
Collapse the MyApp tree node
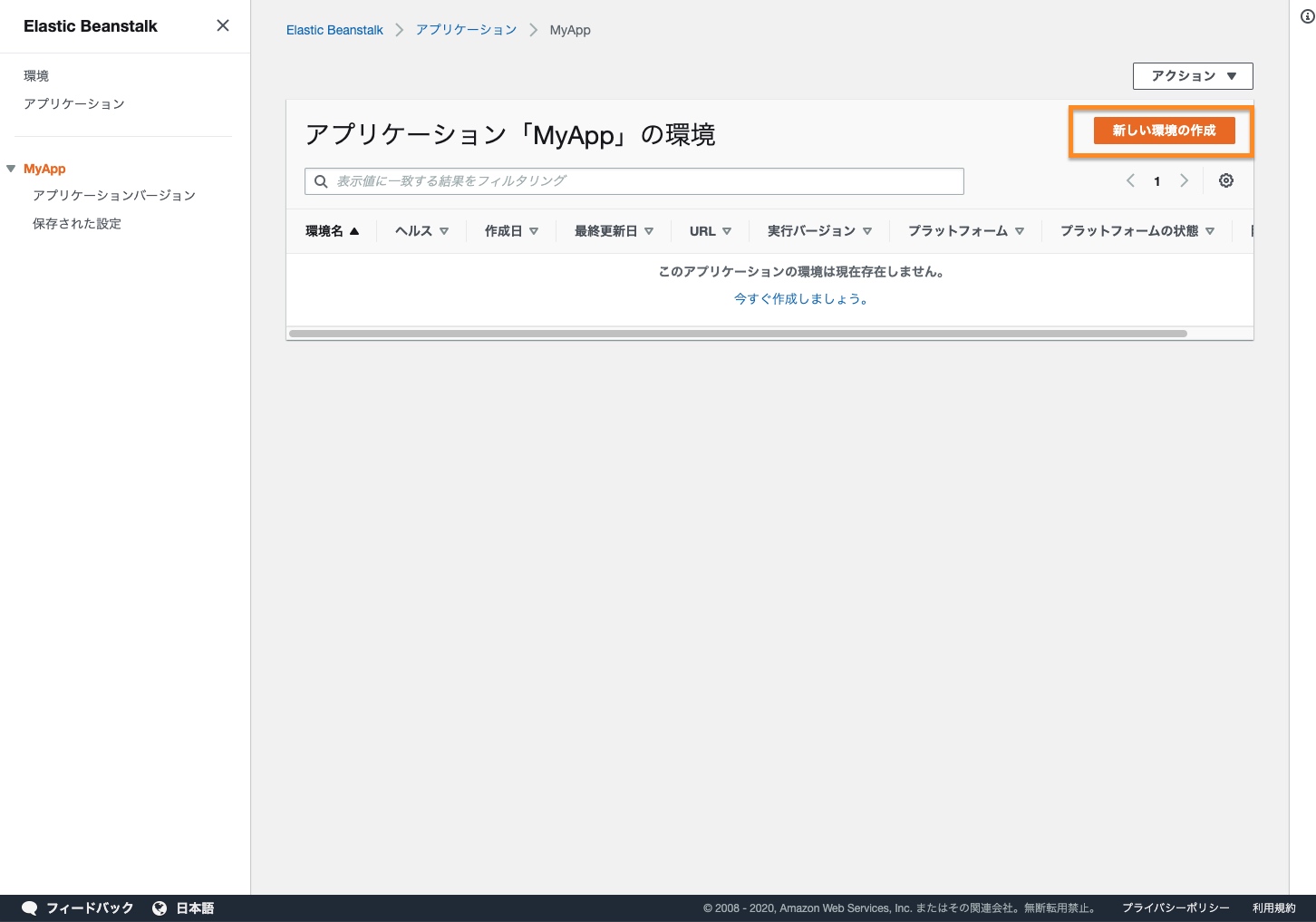11,169
